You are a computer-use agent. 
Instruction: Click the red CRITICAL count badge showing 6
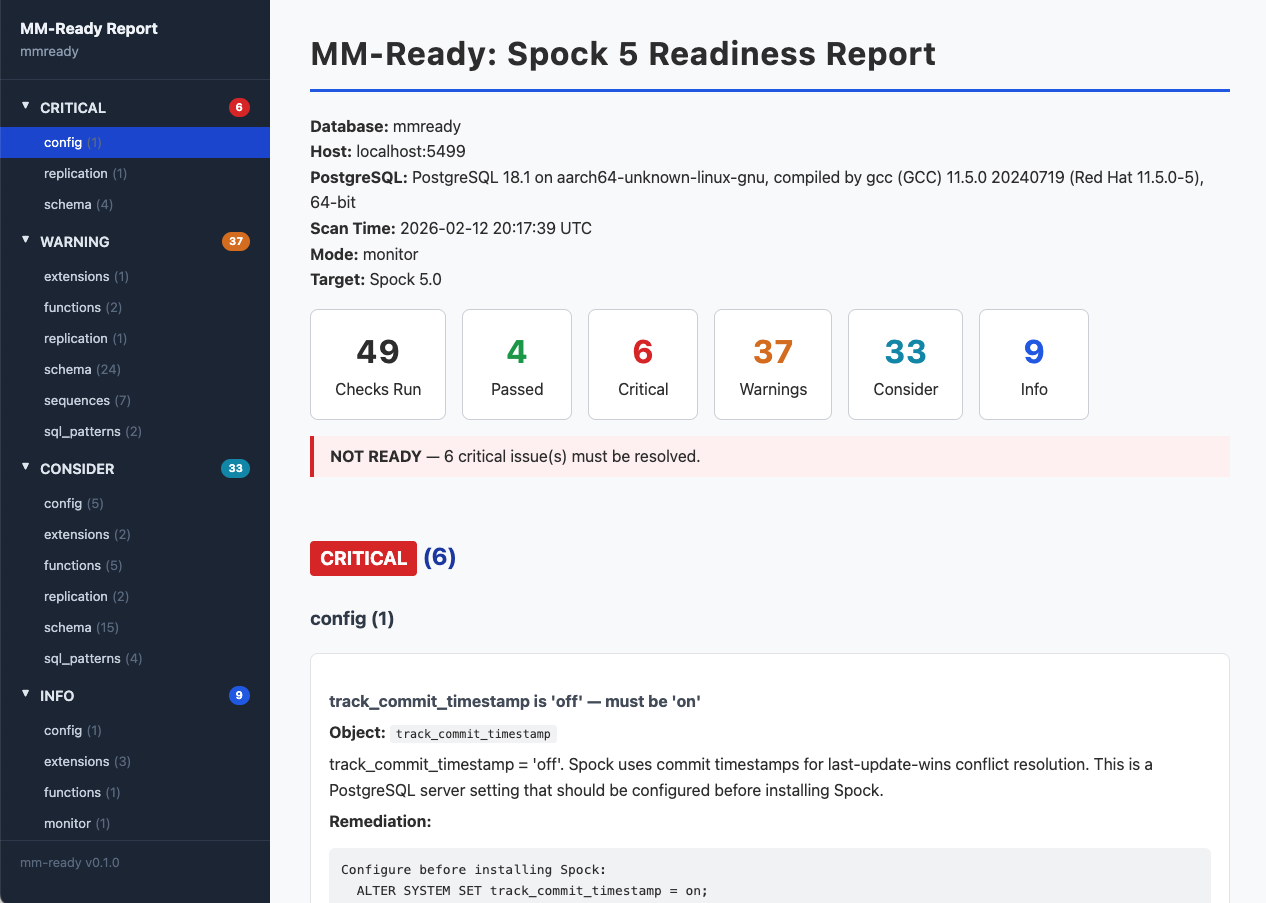click(238, 107)
